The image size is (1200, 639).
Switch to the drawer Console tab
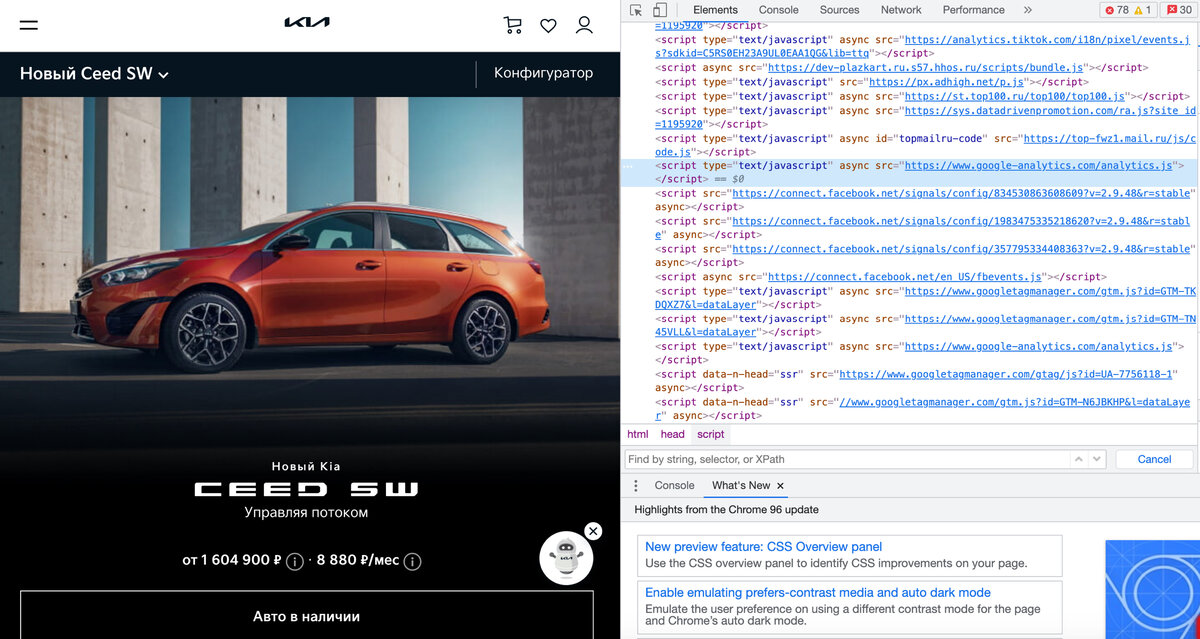pos(674,485)
